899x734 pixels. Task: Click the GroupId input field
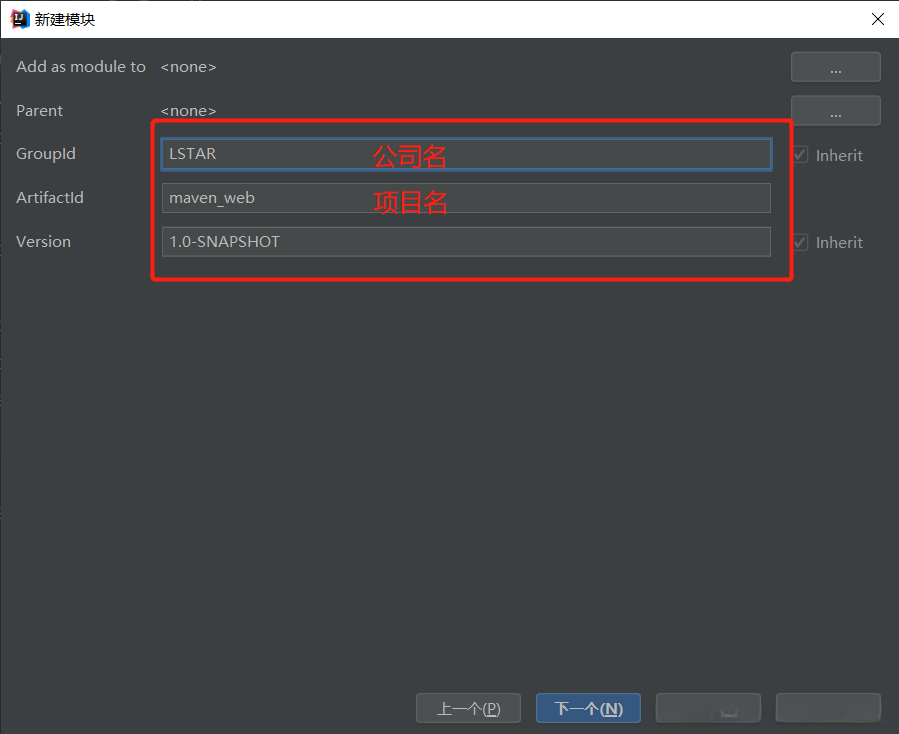coord(466,154)
